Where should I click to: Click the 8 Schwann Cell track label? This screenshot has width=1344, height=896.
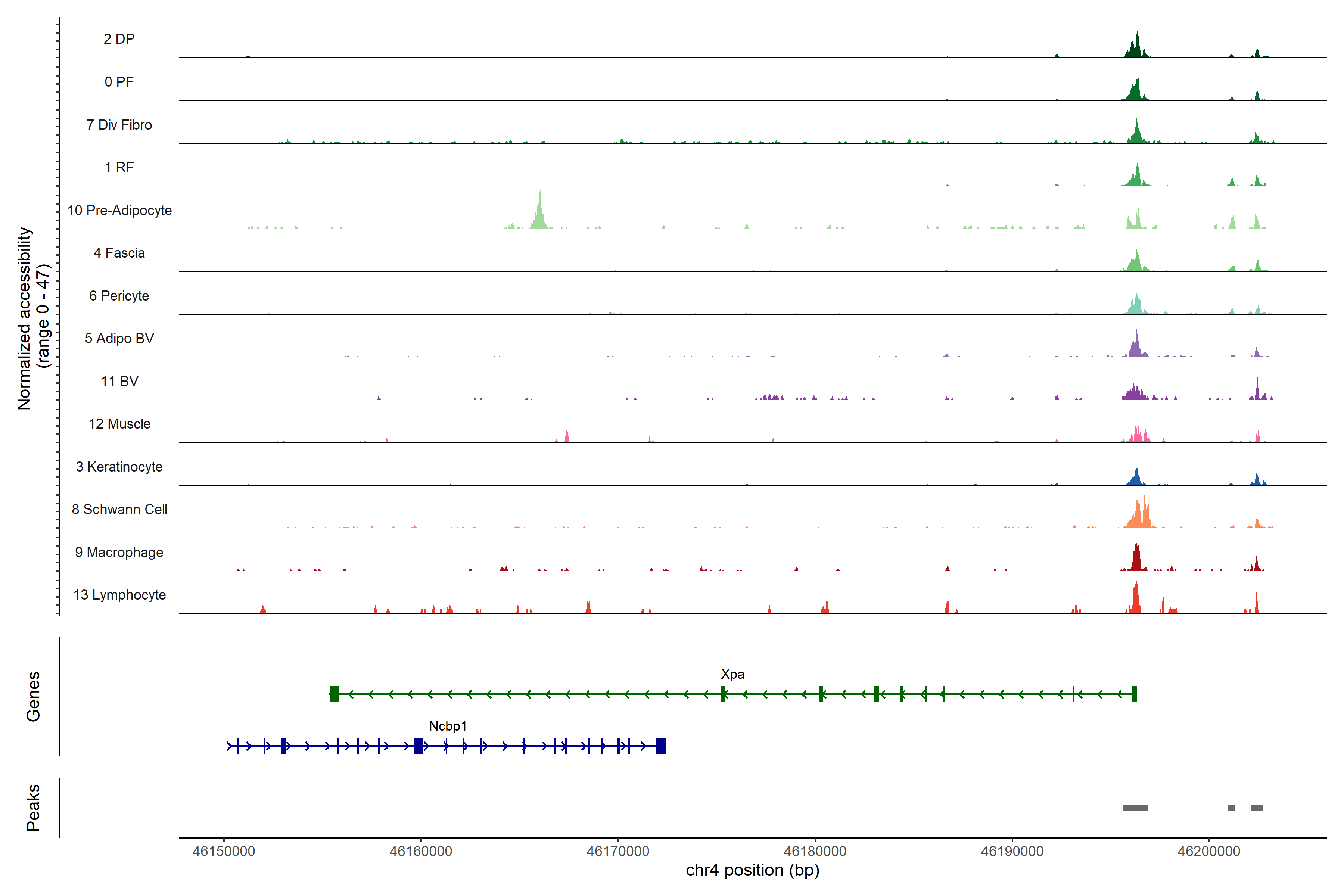pyautogui.click(x=119, y=509)
